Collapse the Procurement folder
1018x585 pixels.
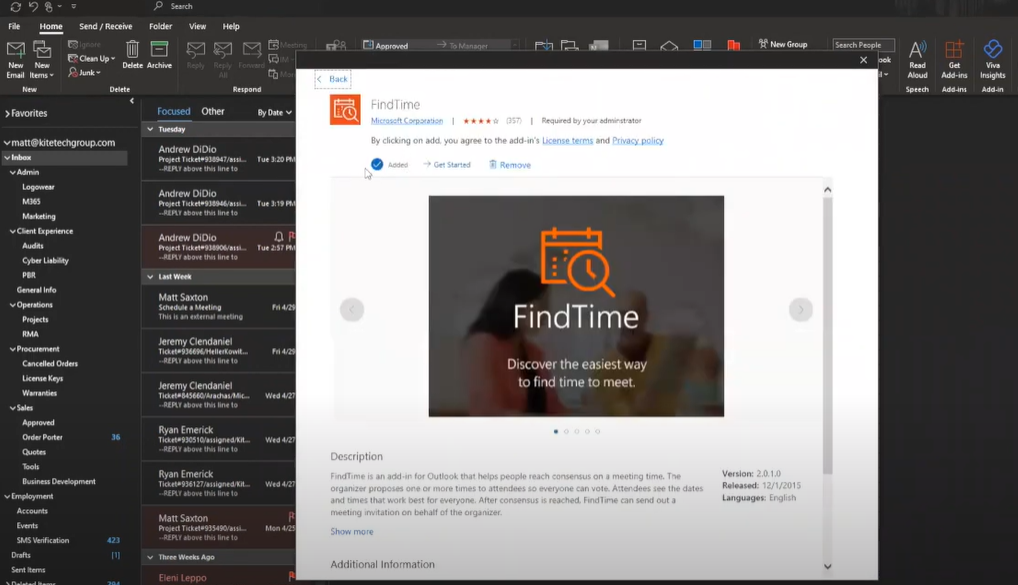tap(13, 349)
